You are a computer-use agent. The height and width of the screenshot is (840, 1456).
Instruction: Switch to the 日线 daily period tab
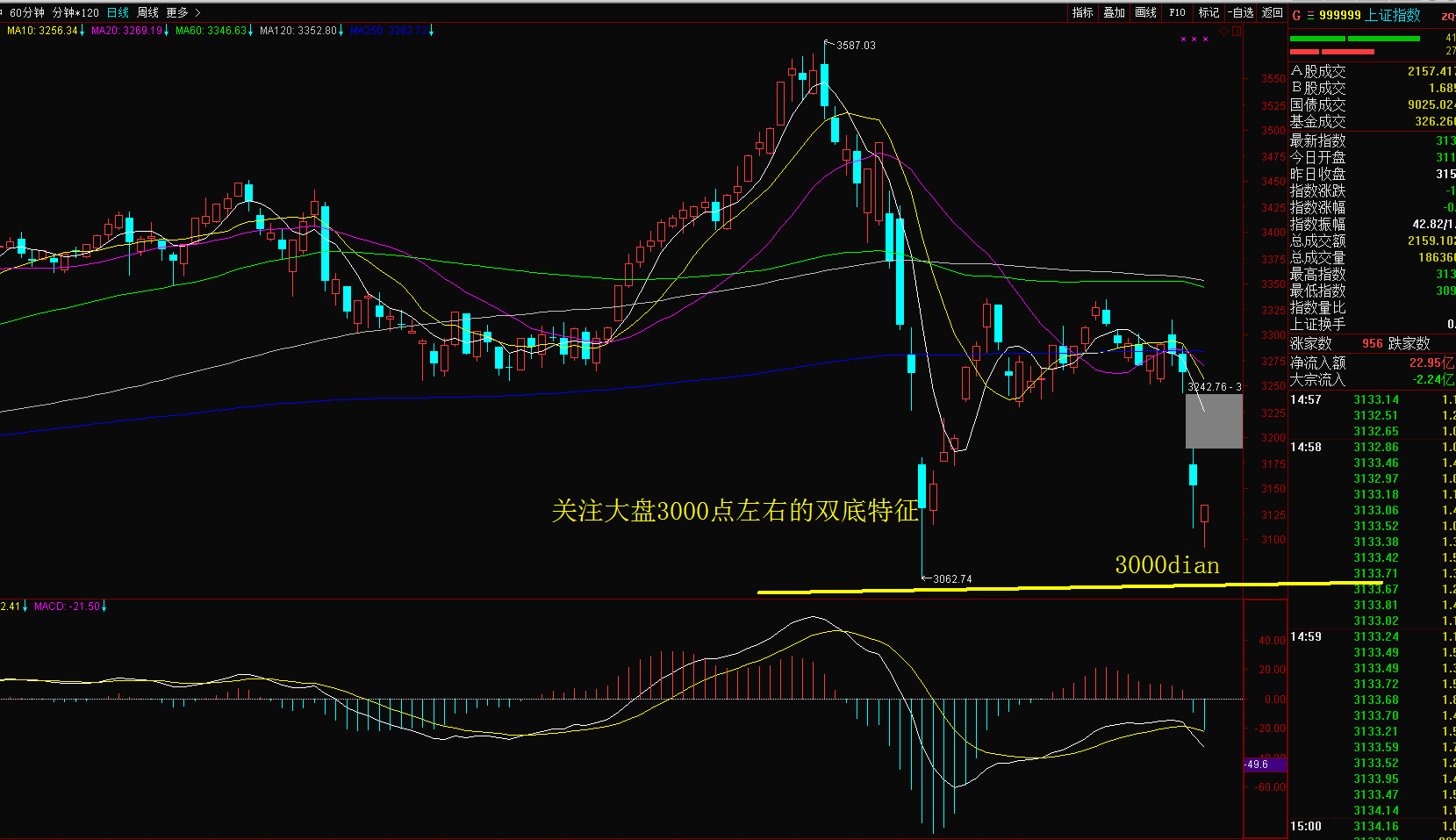pos(118,12)
